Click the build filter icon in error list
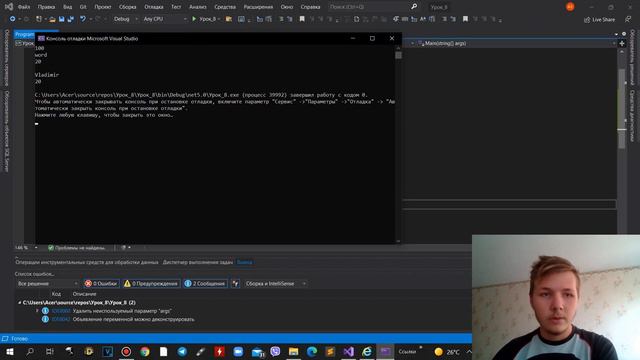 pyautogui.click(x=236, y=284)
